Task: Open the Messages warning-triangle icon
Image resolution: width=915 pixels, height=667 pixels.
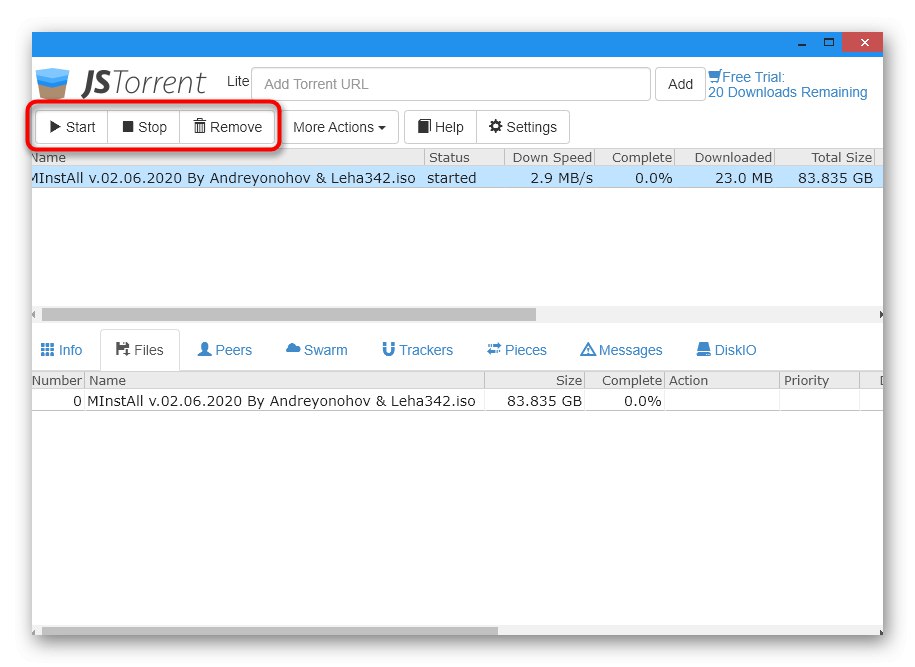Action: (x=587, y=350)
